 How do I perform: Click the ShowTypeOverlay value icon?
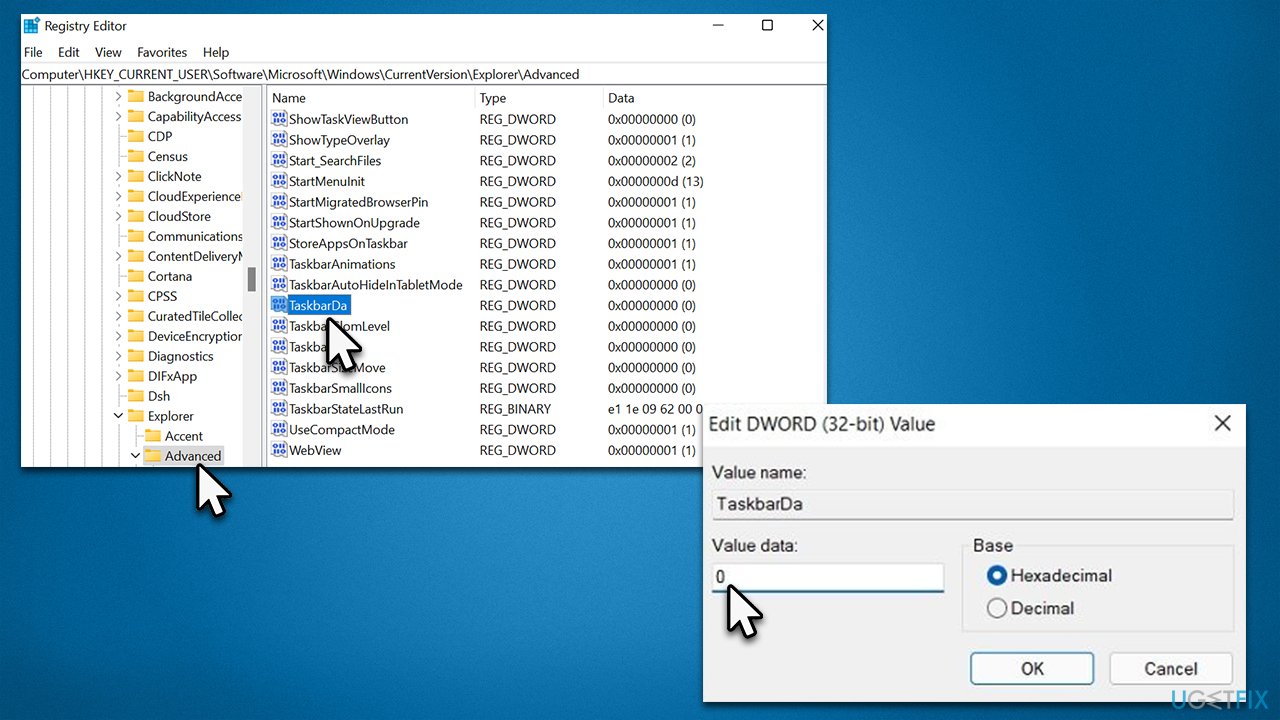click(279, 140)
